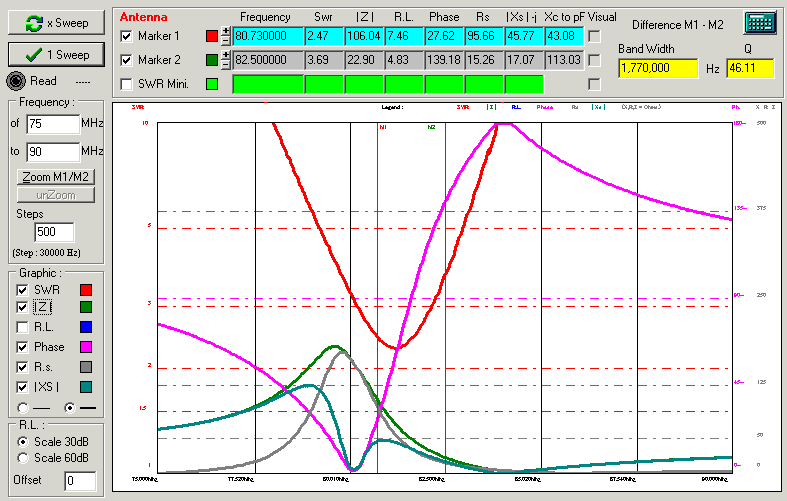The width and height of the screenshot is (787, 501).
Task: Enable the SWR Mini. checkbox
Action: (125, 84)
